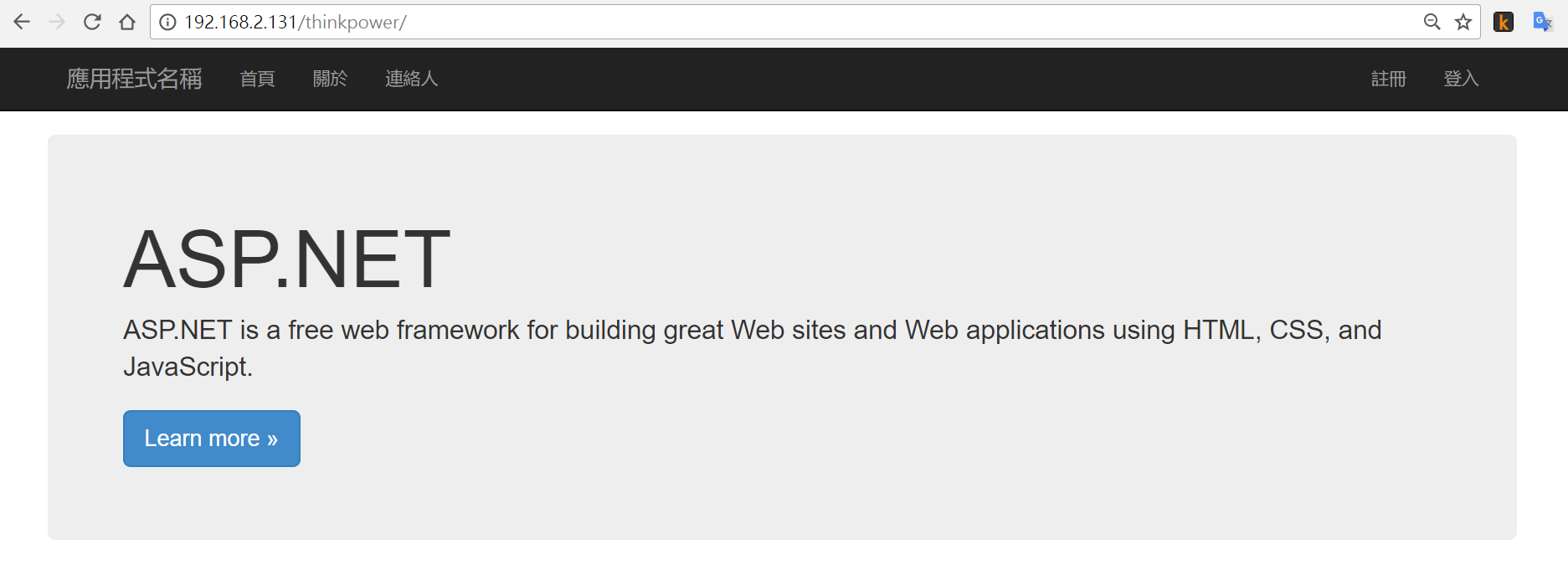Open the 連絡人 navigation item
The height and width of the screenshot is (570, 1568).
(x=411, y=79)
